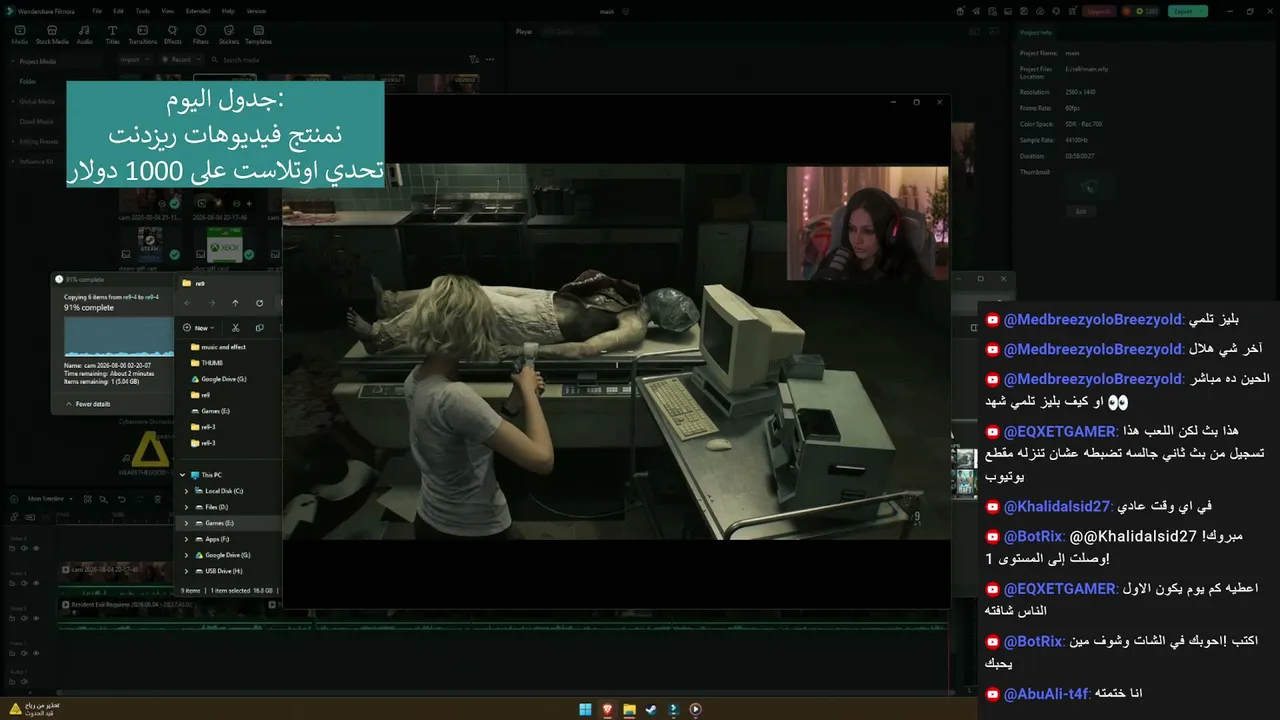1280x720 pixels.
Task: Open File Explorer from the taskbar
Action: [x=629, y=710]
